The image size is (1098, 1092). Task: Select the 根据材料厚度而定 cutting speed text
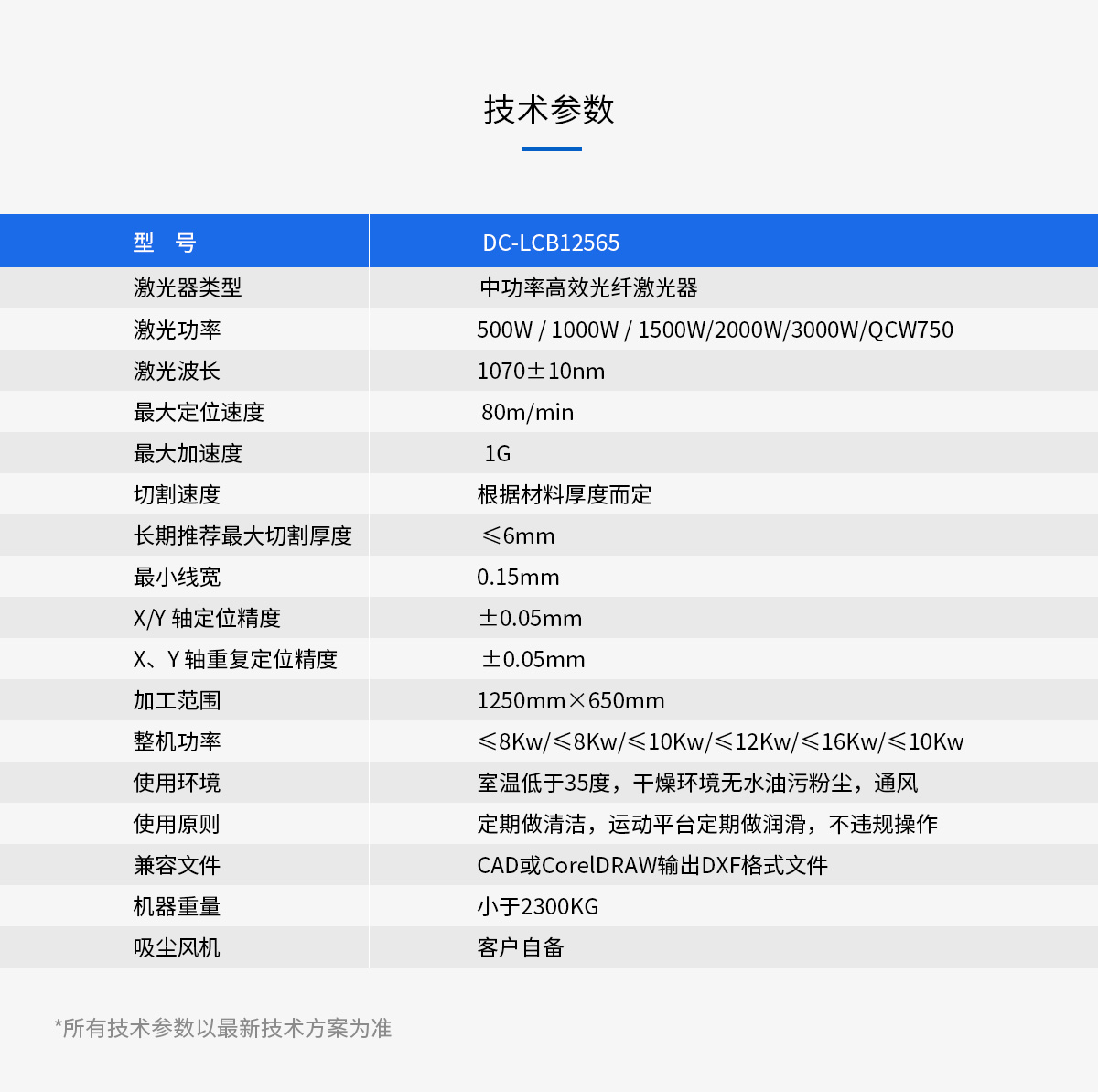(565, 494)
